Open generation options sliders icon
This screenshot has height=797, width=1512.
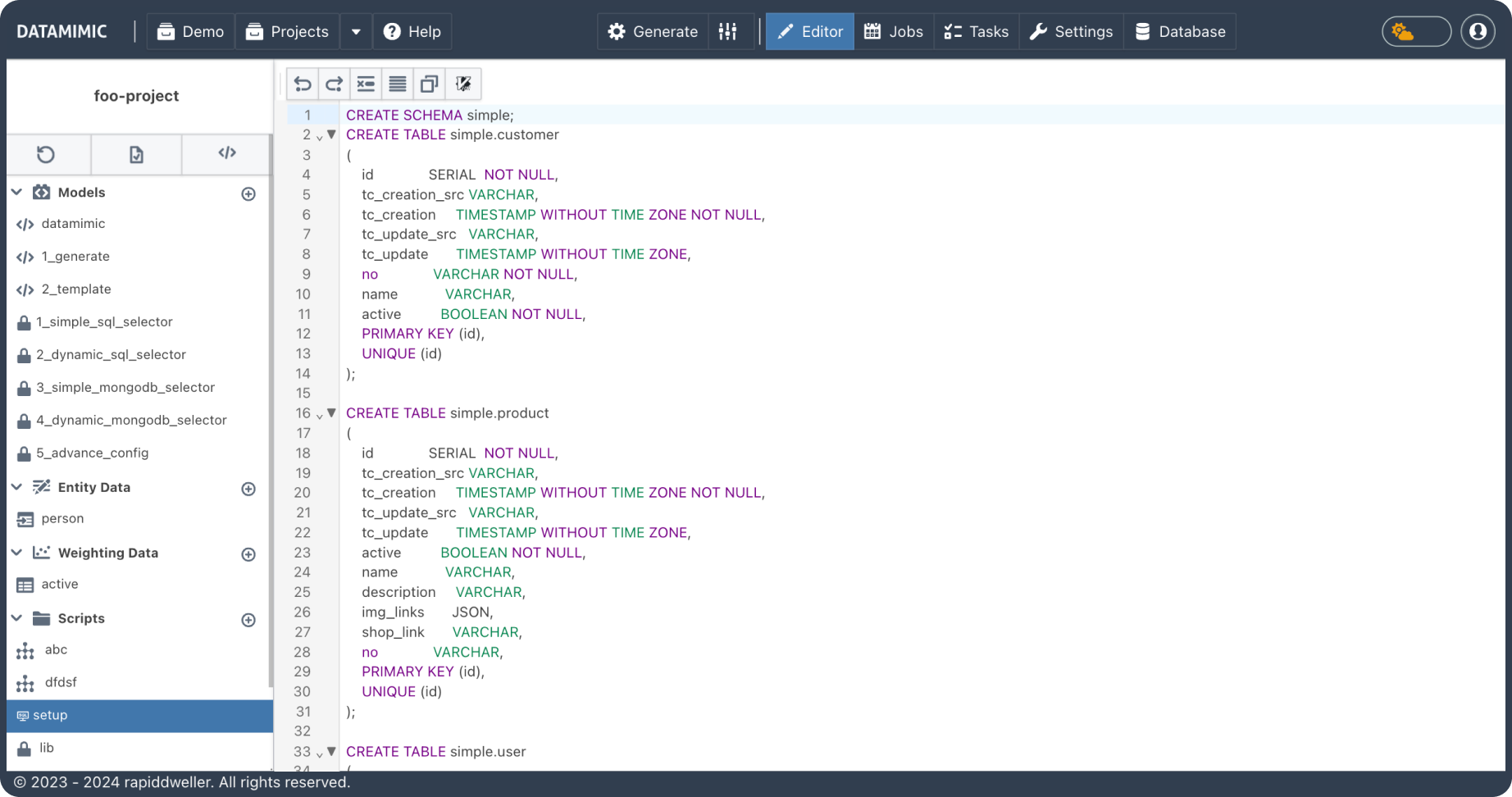point(727,31)
